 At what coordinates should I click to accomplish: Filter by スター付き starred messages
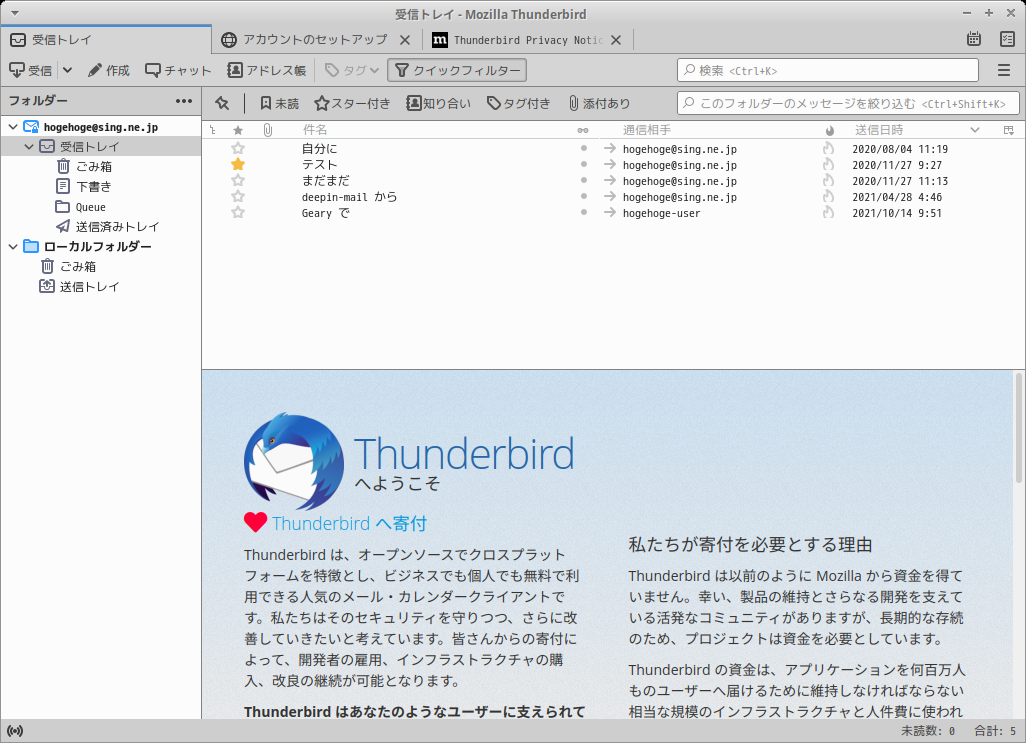pos(352,103)
